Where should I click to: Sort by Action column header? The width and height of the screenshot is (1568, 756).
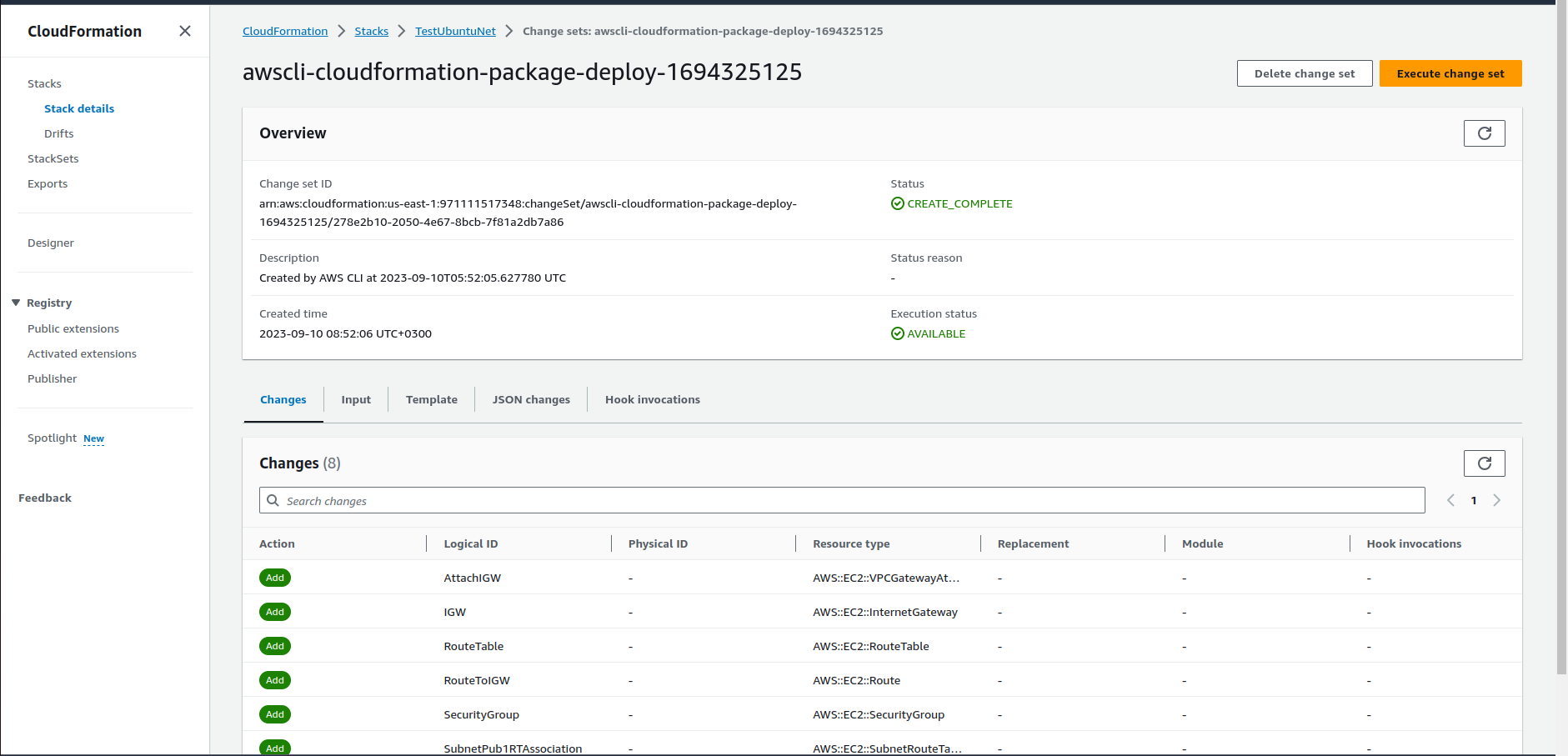[x=277, y=543]
